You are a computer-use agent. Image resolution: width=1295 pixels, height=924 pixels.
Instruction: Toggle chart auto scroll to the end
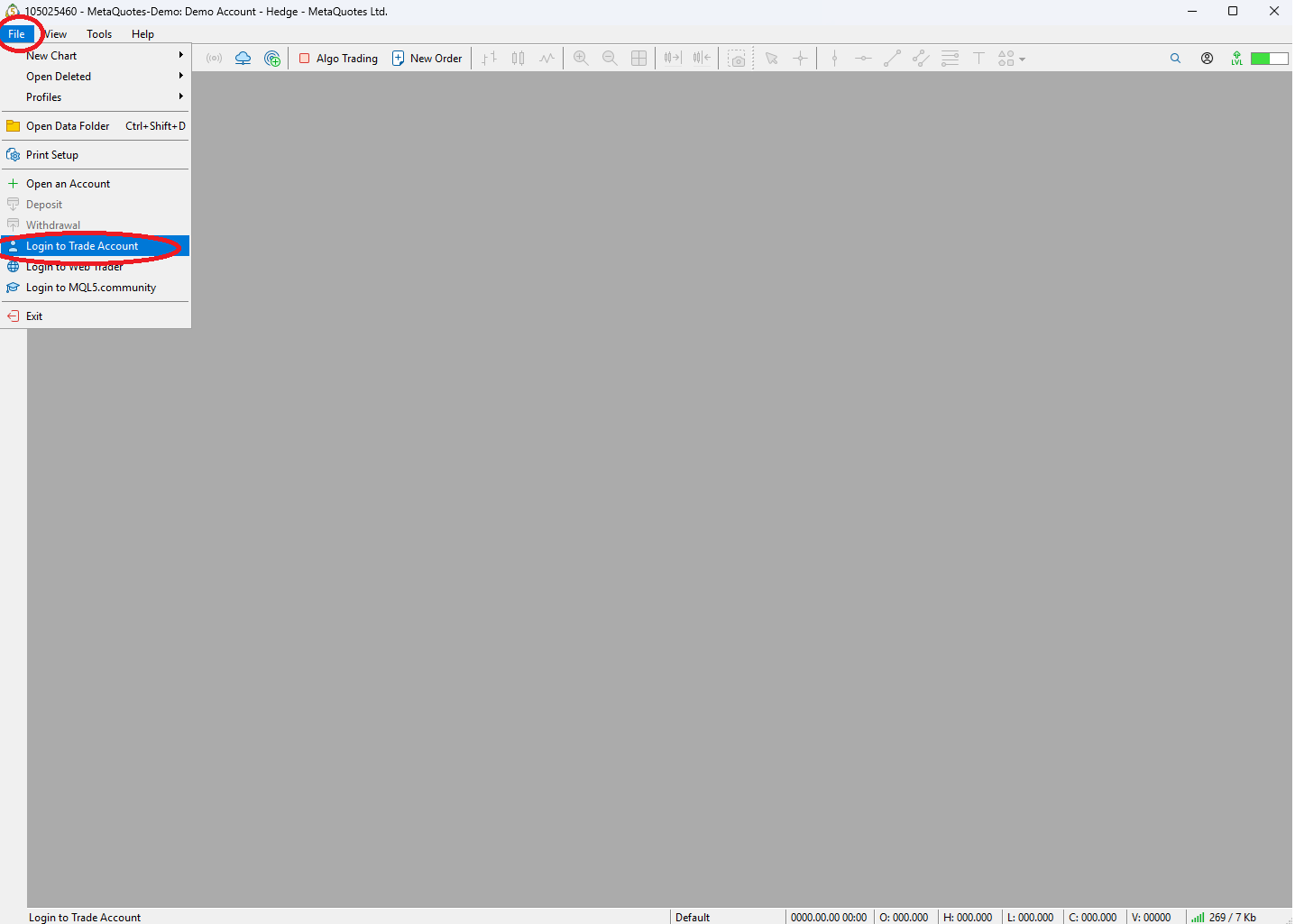pyautogui.click(x=673, y=59)
